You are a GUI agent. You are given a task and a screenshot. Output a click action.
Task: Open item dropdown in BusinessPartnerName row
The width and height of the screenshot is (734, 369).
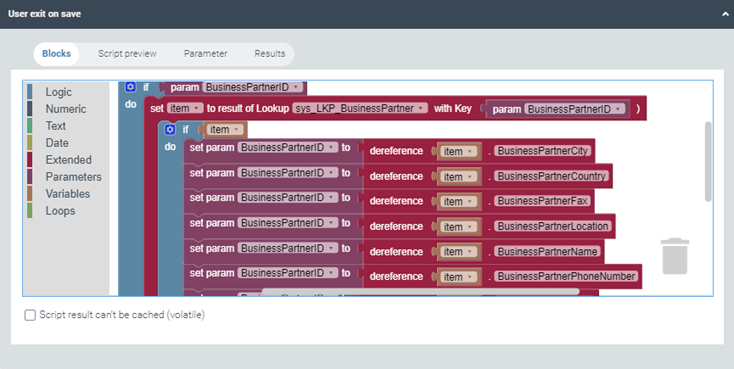[458, 252]
